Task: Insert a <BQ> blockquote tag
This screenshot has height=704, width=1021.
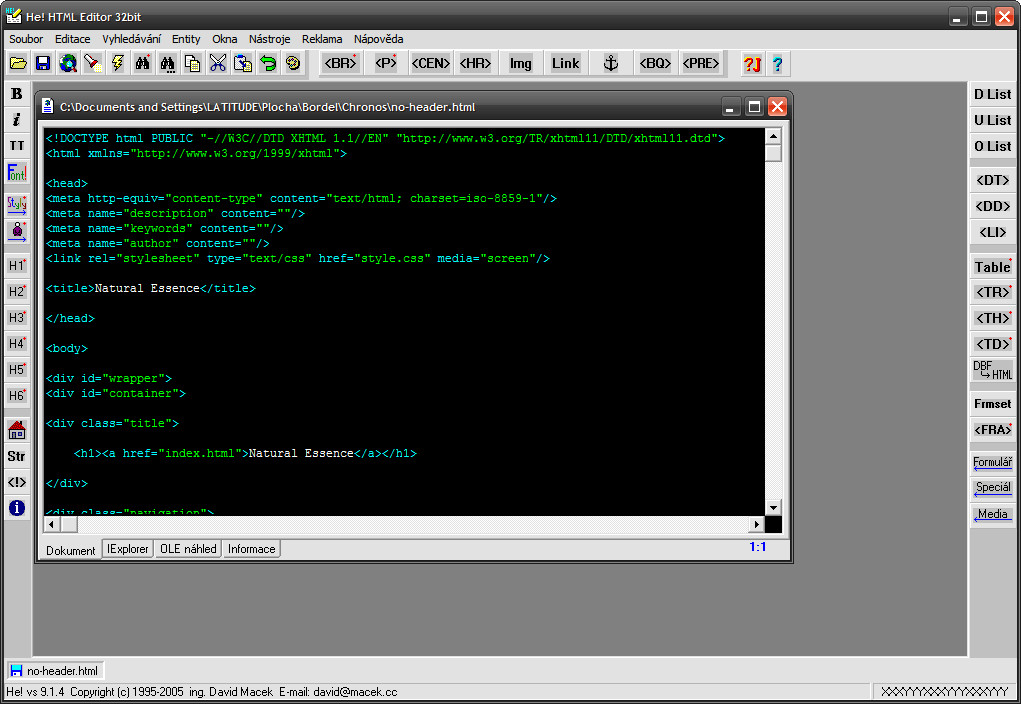Action: pos(655,63)
